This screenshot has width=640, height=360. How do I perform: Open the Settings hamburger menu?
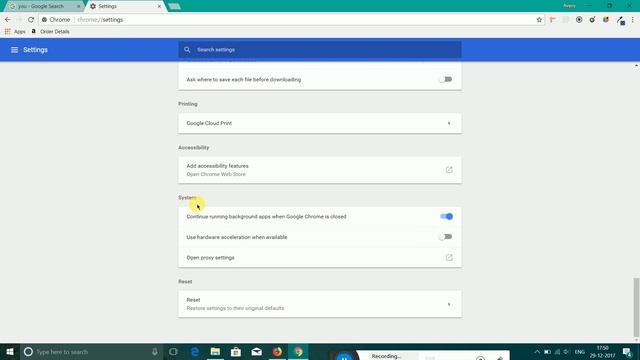(x=14, y=50)
